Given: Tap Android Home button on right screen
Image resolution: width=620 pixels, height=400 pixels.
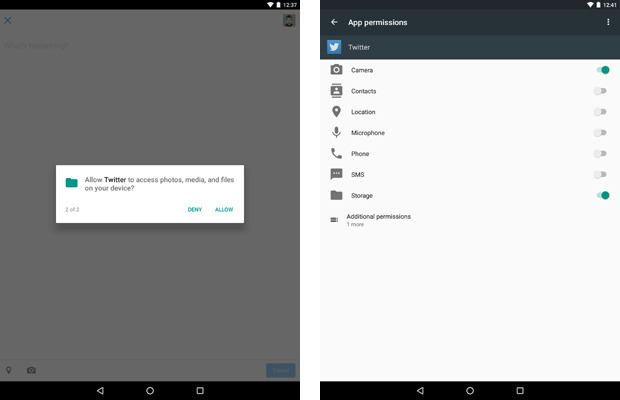Looking at the screenshot, I should coord(470,391).
